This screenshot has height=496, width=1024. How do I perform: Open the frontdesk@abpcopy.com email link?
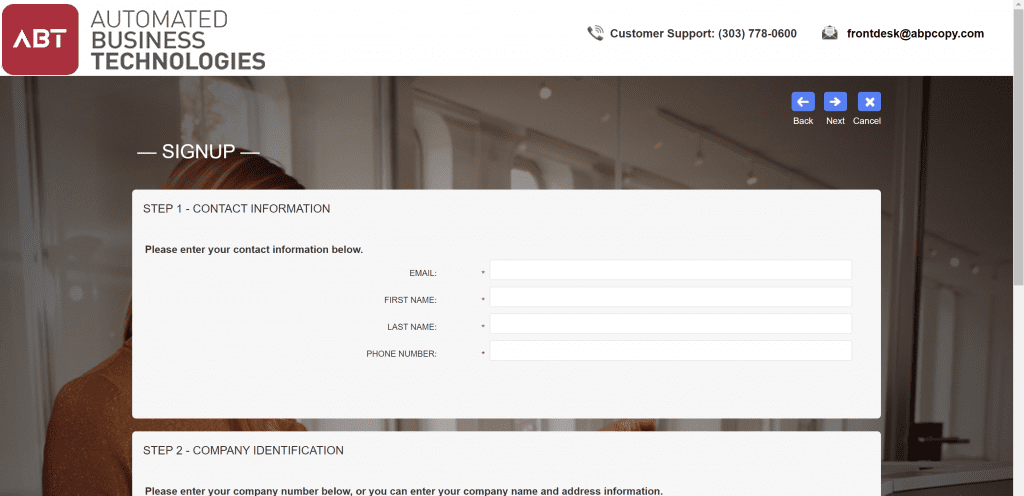(x=915, y=34)
